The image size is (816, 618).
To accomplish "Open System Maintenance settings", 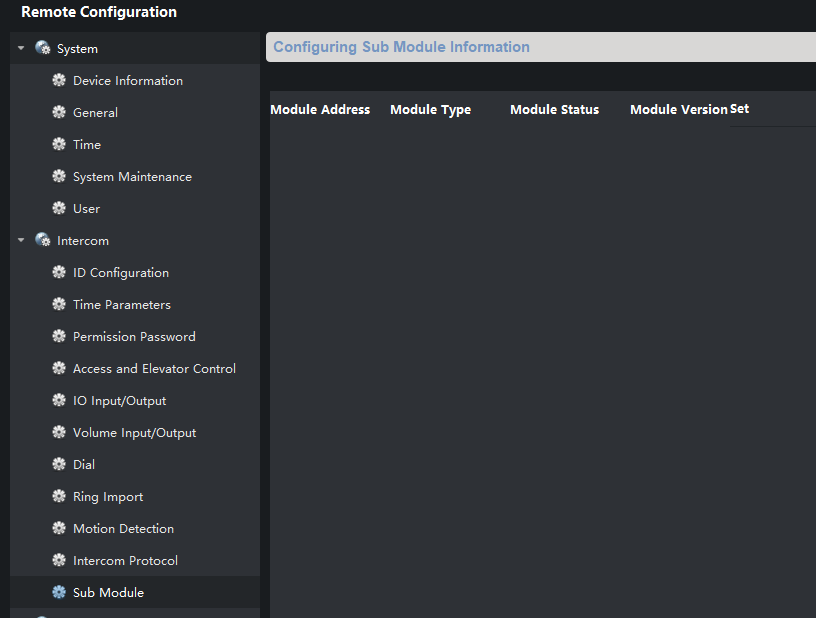I will pos(132,177).
